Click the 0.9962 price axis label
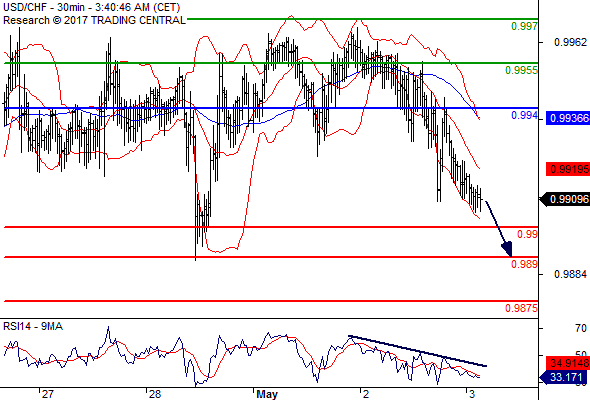This screenshot has width=590, height=400. click(x=570, y=42)
